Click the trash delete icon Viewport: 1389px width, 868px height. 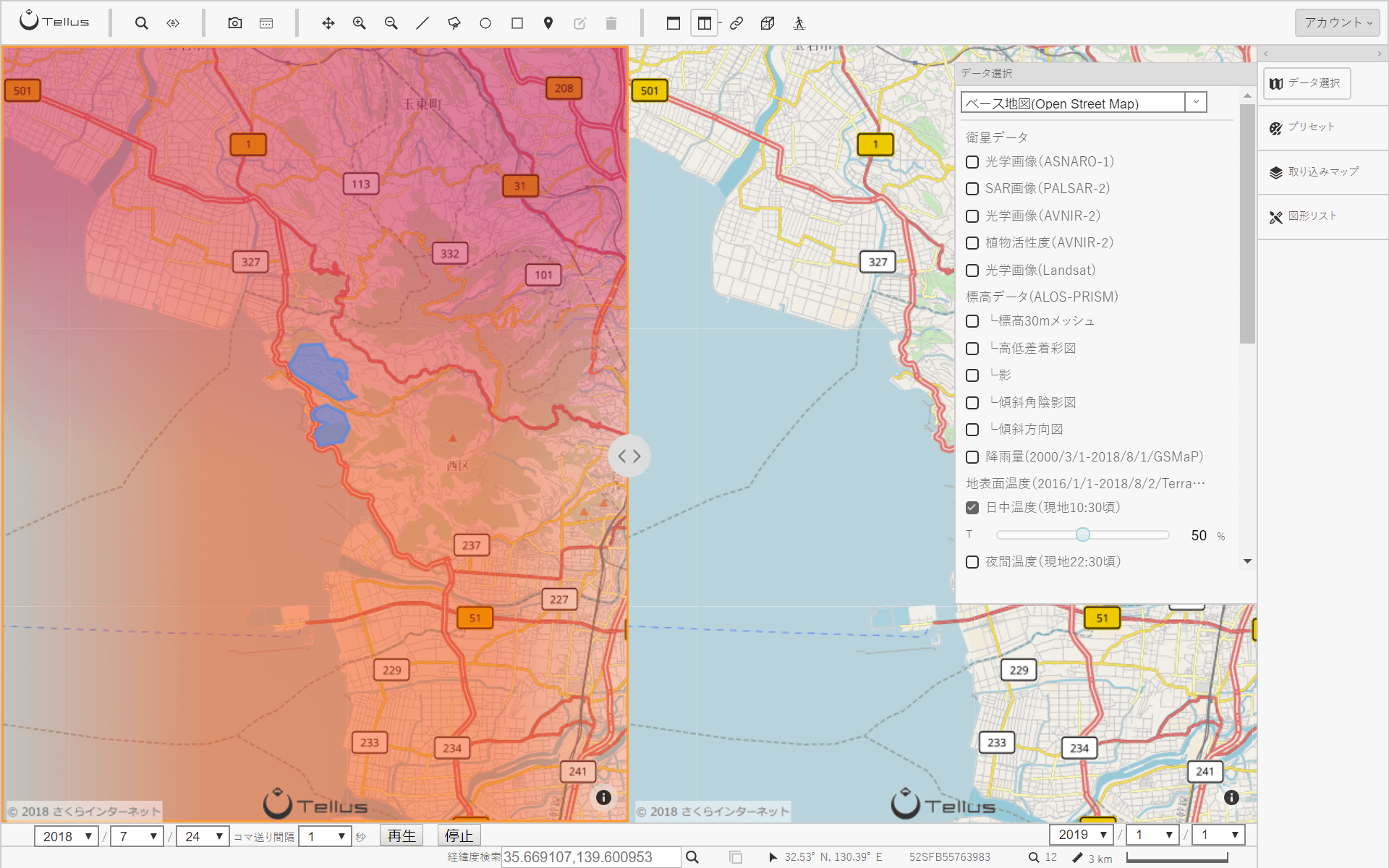point(611,23)
